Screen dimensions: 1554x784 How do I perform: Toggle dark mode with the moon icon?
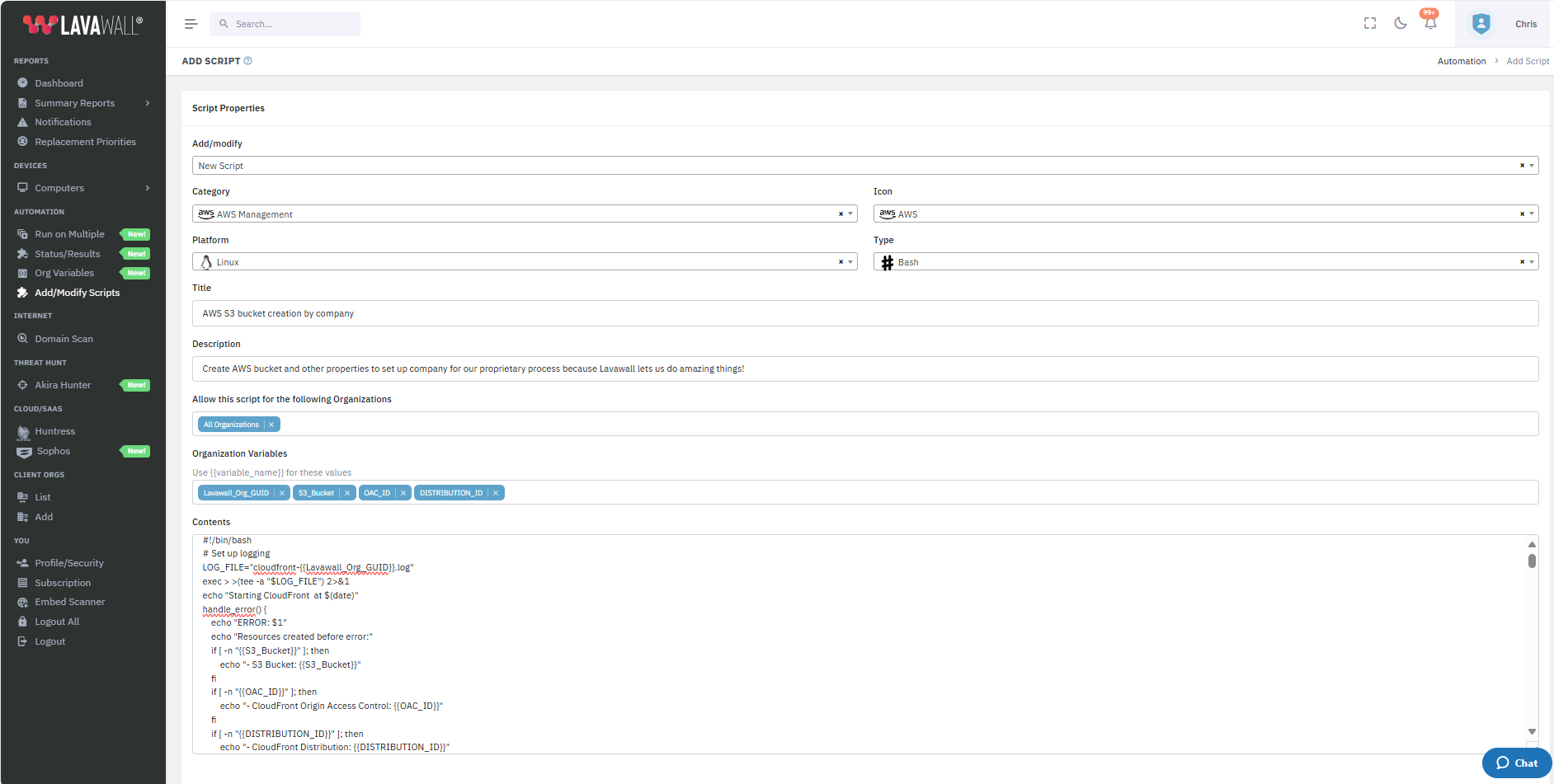(x=1400, y=23)
